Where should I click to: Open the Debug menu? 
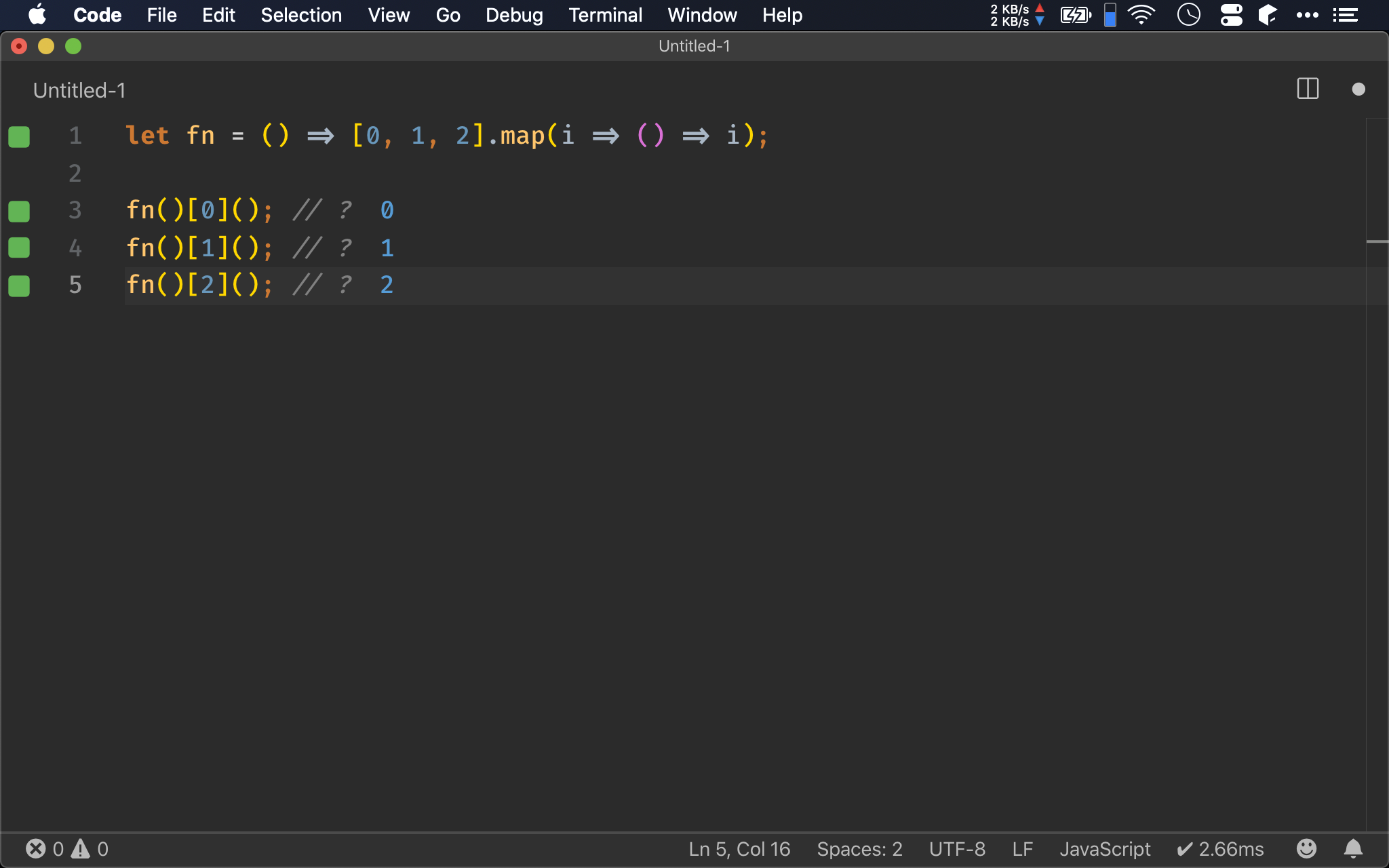(513, 15)
